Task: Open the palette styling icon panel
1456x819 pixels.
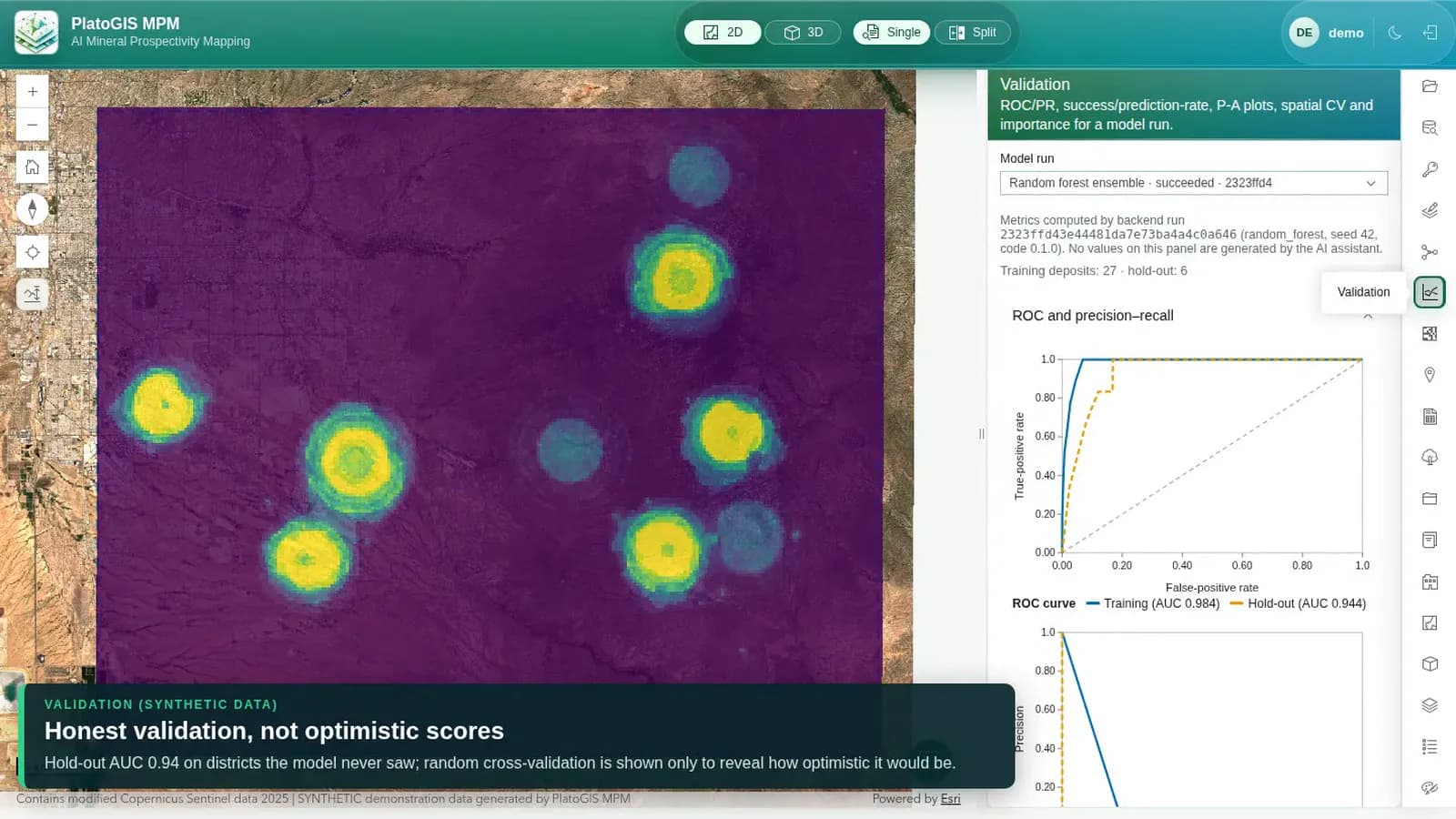Action: pyautogui.click(x=1430, y=787)
